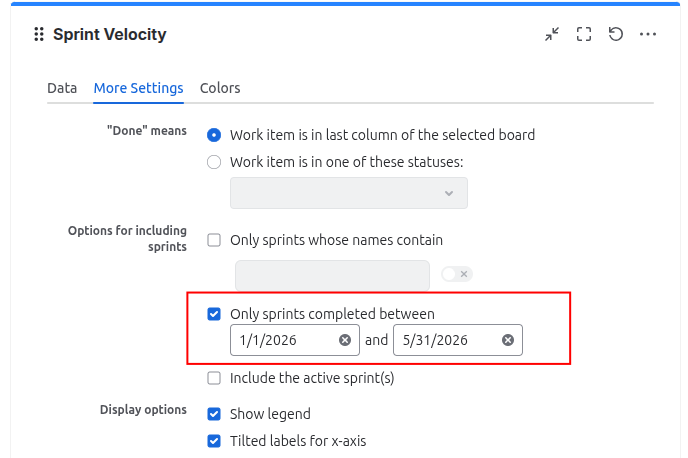The image size is (688, 458).
Task: Grab the drag handle beside Sprint Velocity
Action: (39, 34)
